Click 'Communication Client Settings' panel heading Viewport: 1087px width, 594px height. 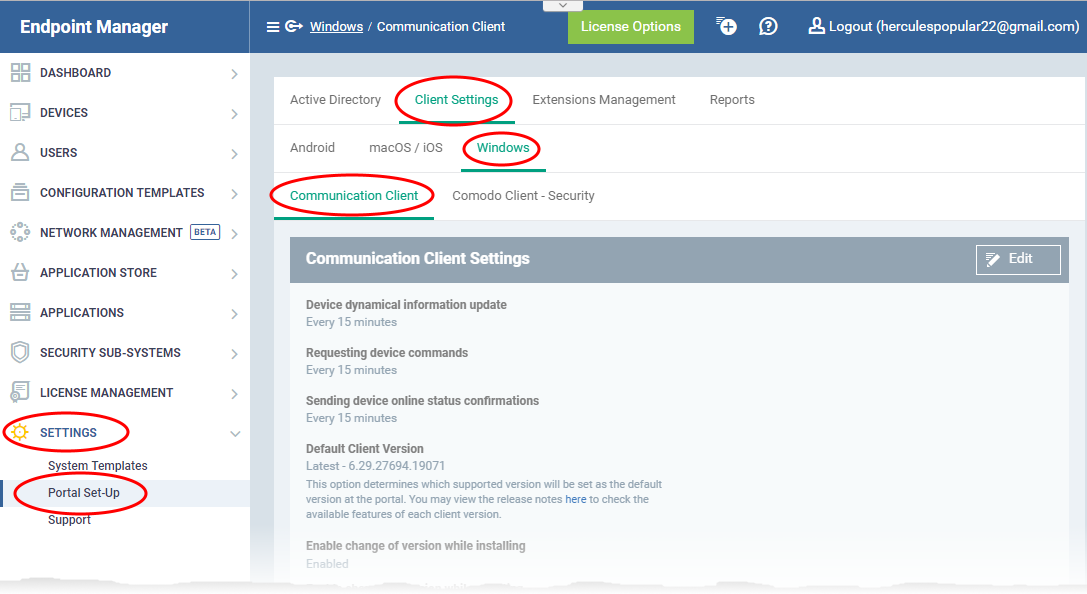pyautogui.click(x=417, y=259)
